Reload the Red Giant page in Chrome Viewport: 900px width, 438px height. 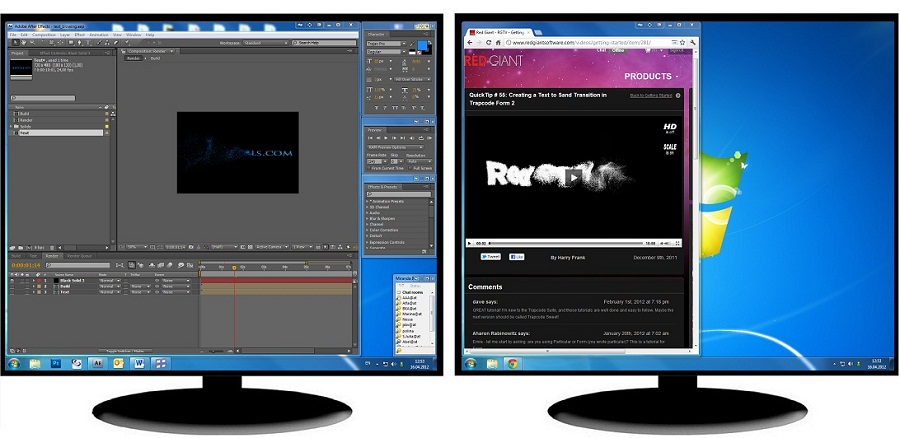click(488, 42)
